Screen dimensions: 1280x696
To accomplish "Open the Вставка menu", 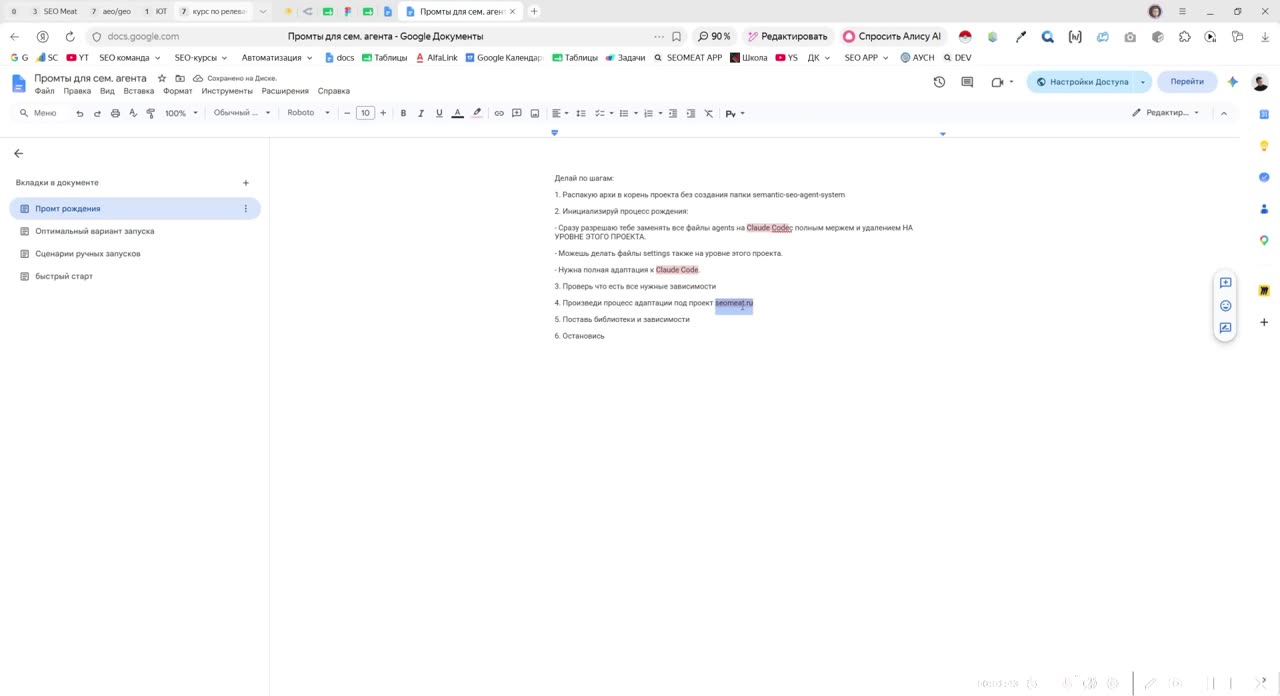I will [139, 91].
